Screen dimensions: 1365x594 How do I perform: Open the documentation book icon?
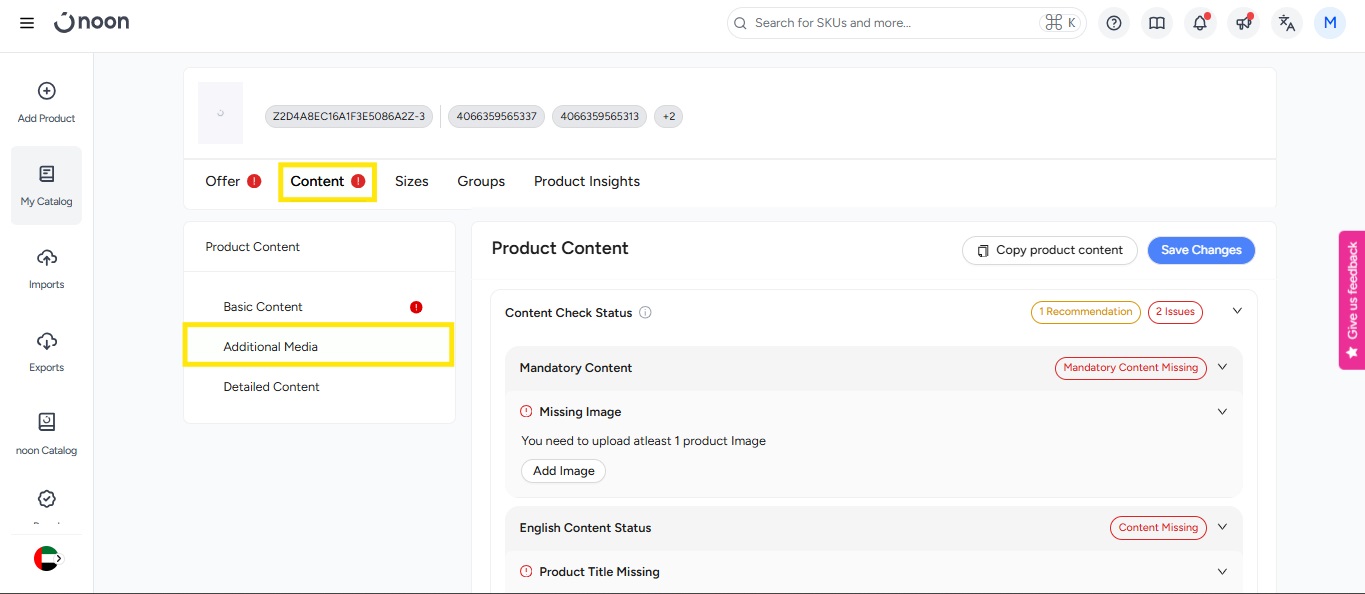point(1157,23)
